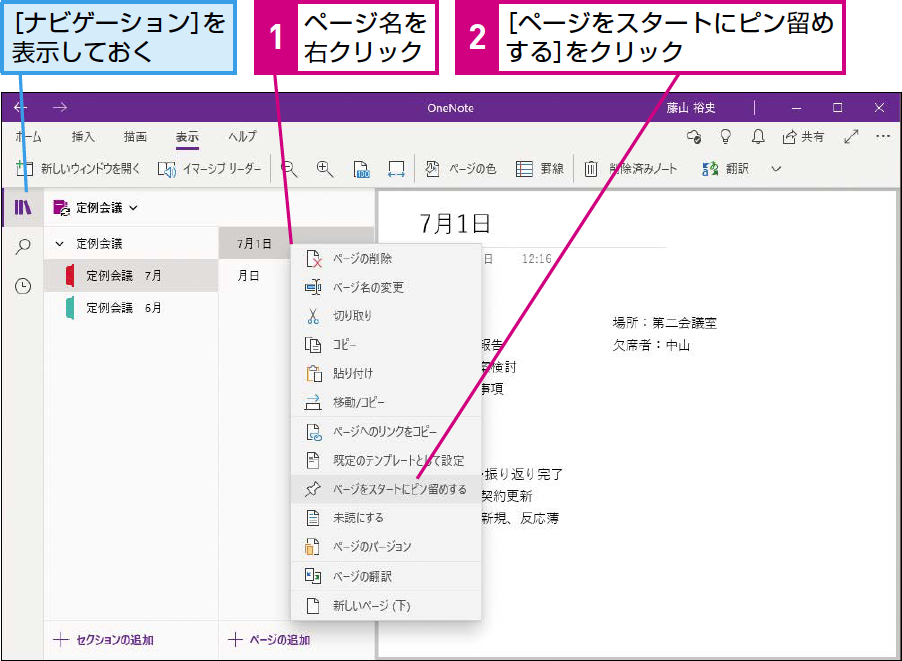Choose ページ名の変更 menu item

click(x=386, y=287)
